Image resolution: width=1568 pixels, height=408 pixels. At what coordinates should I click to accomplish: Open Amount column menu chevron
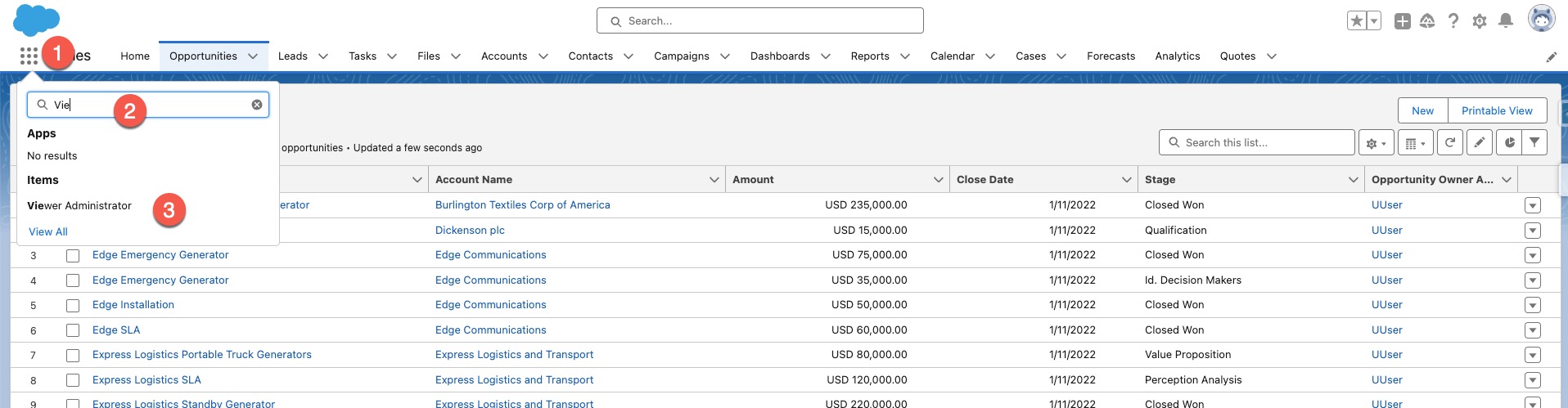pyautogui.click(x=939, y=180)
